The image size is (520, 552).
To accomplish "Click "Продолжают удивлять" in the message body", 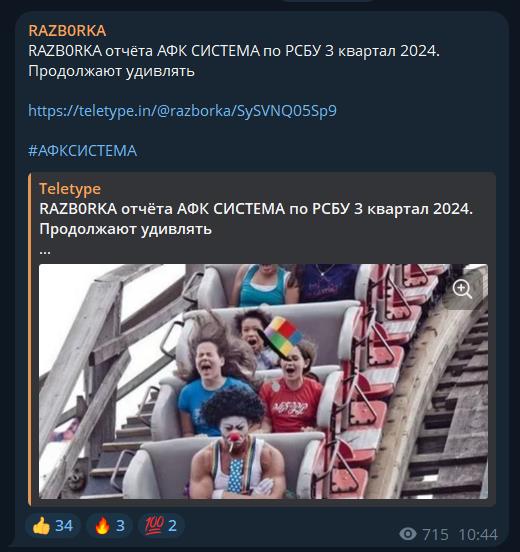I will tap(111, 71).
